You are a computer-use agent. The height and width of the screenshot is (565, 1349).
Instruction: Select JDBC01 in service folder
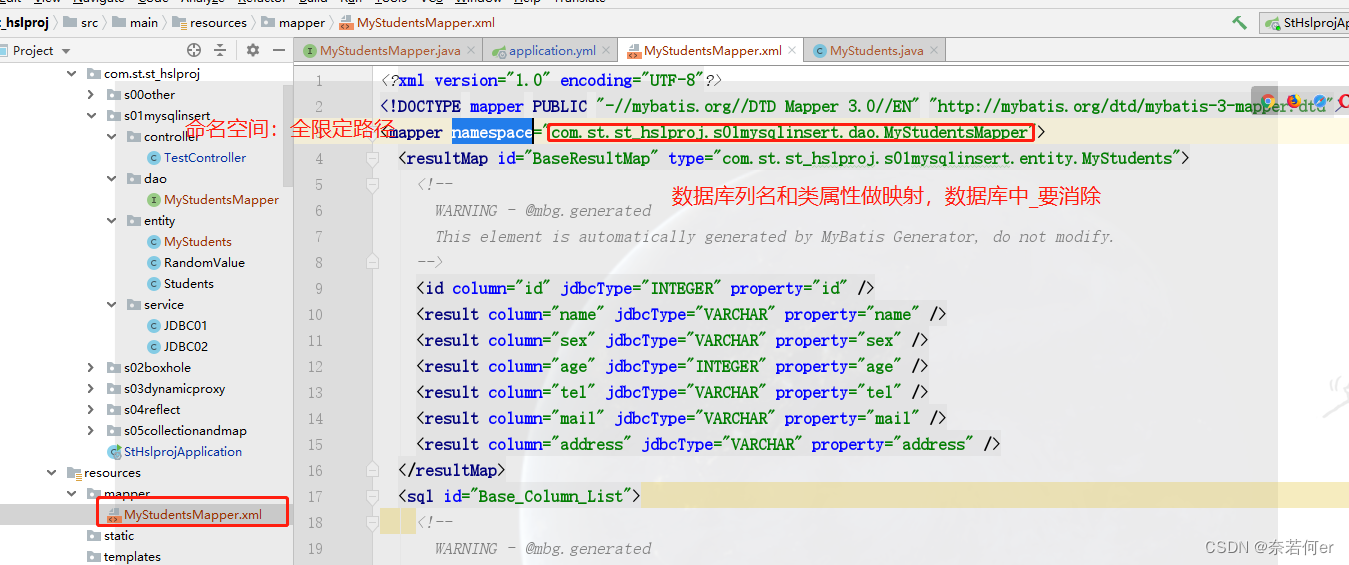[186, 326]
